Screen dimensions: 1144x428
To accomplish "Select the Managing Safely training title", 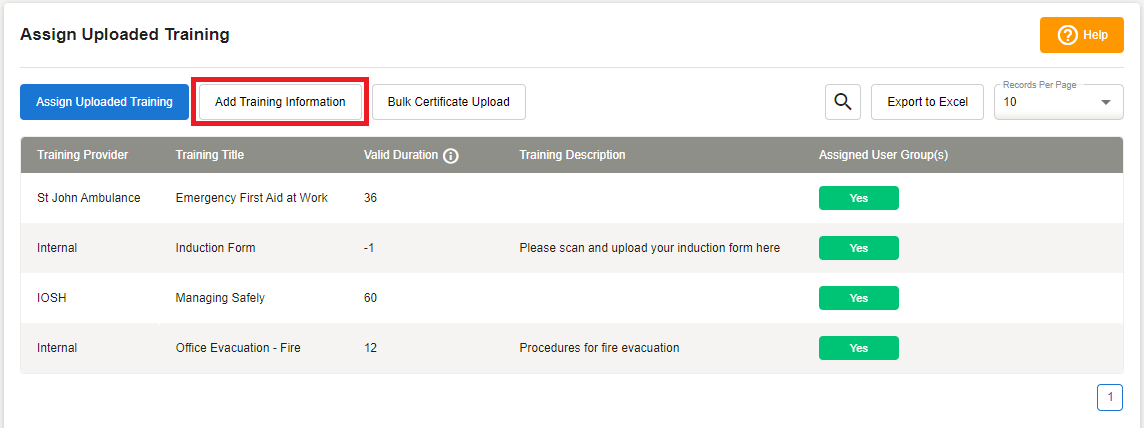I will [220, 298].
